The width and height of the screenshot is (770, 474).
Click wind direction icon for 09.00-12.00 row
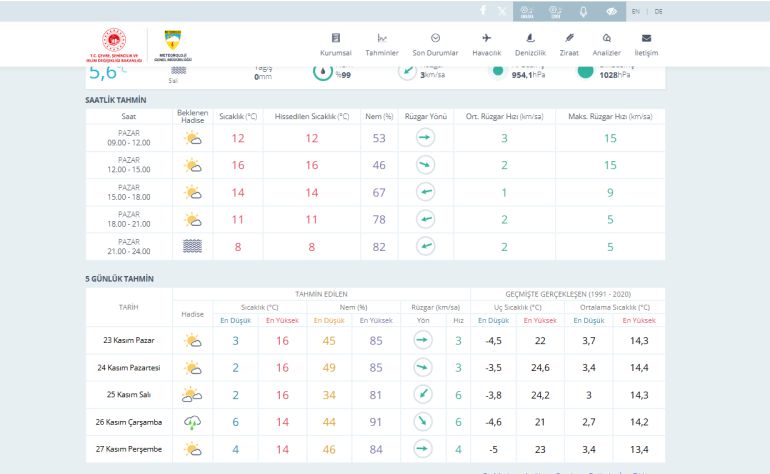click(425, 138)
